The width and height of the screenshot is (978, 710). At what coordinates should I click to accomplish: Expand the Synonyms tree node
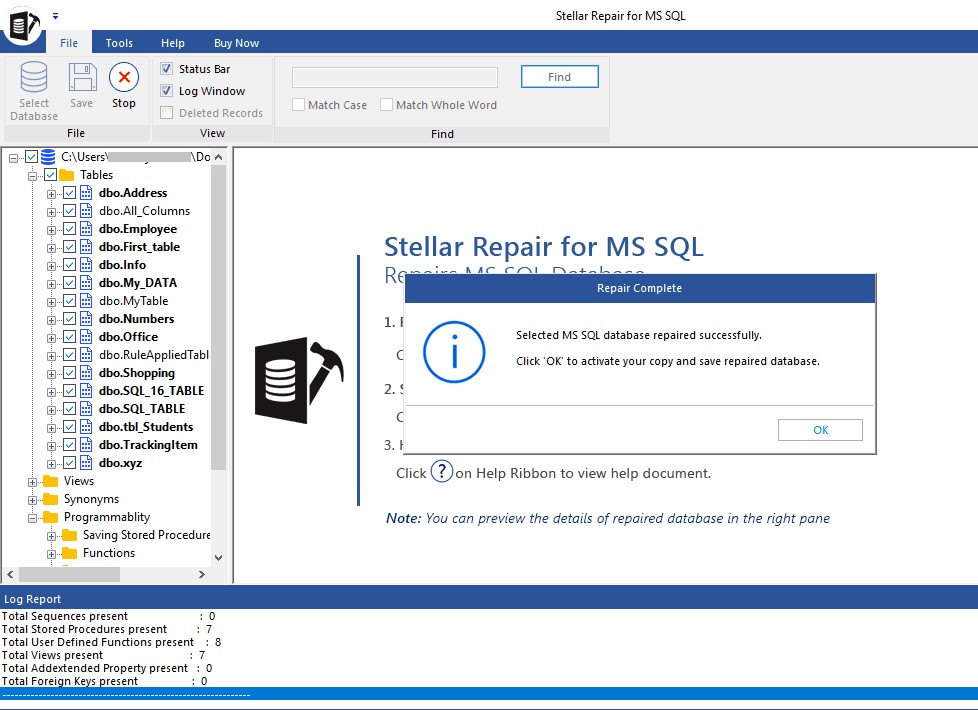tap(33, 499)
